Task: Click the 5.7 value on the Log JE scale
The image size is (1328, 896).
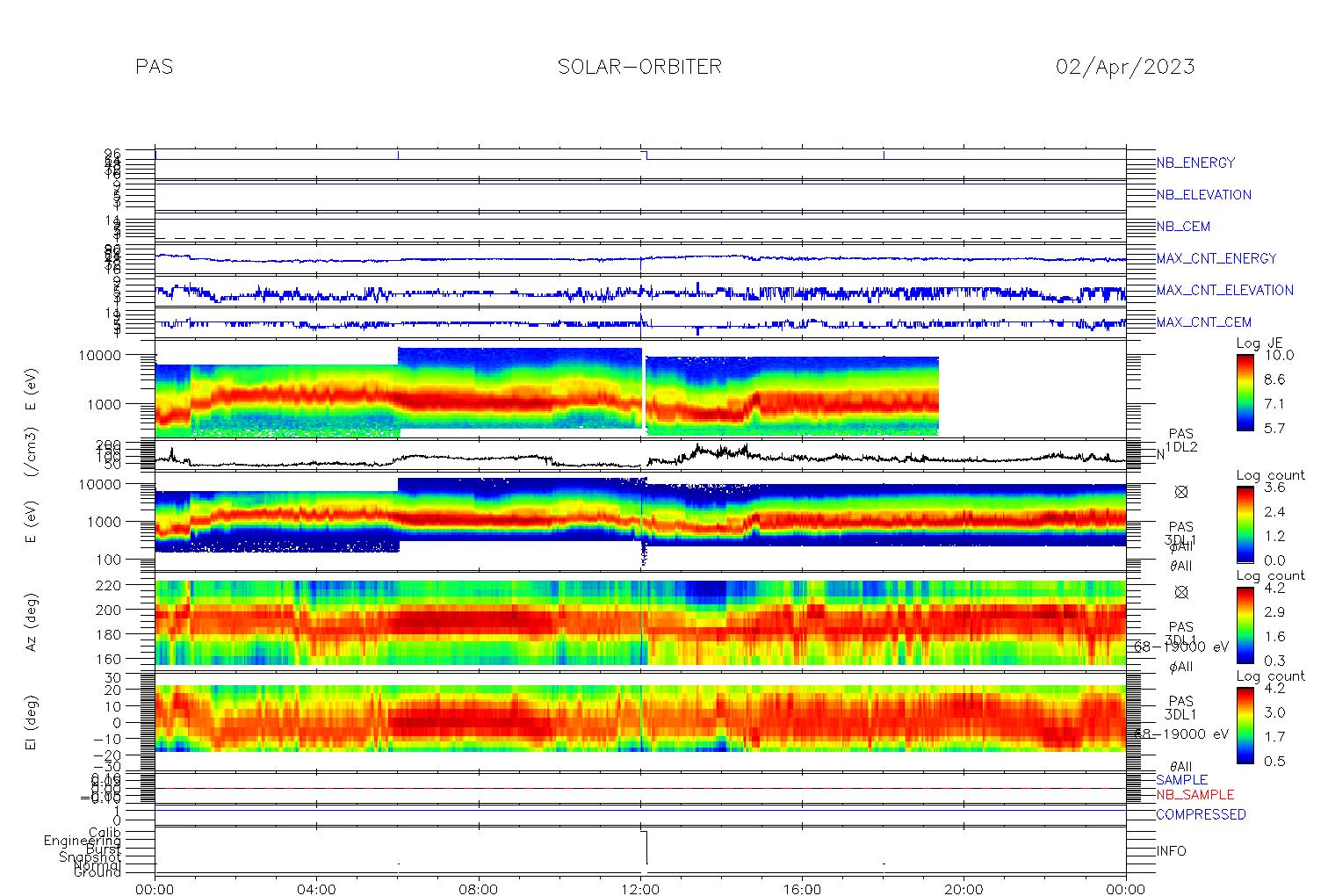Action: (x=1274, y=429)
